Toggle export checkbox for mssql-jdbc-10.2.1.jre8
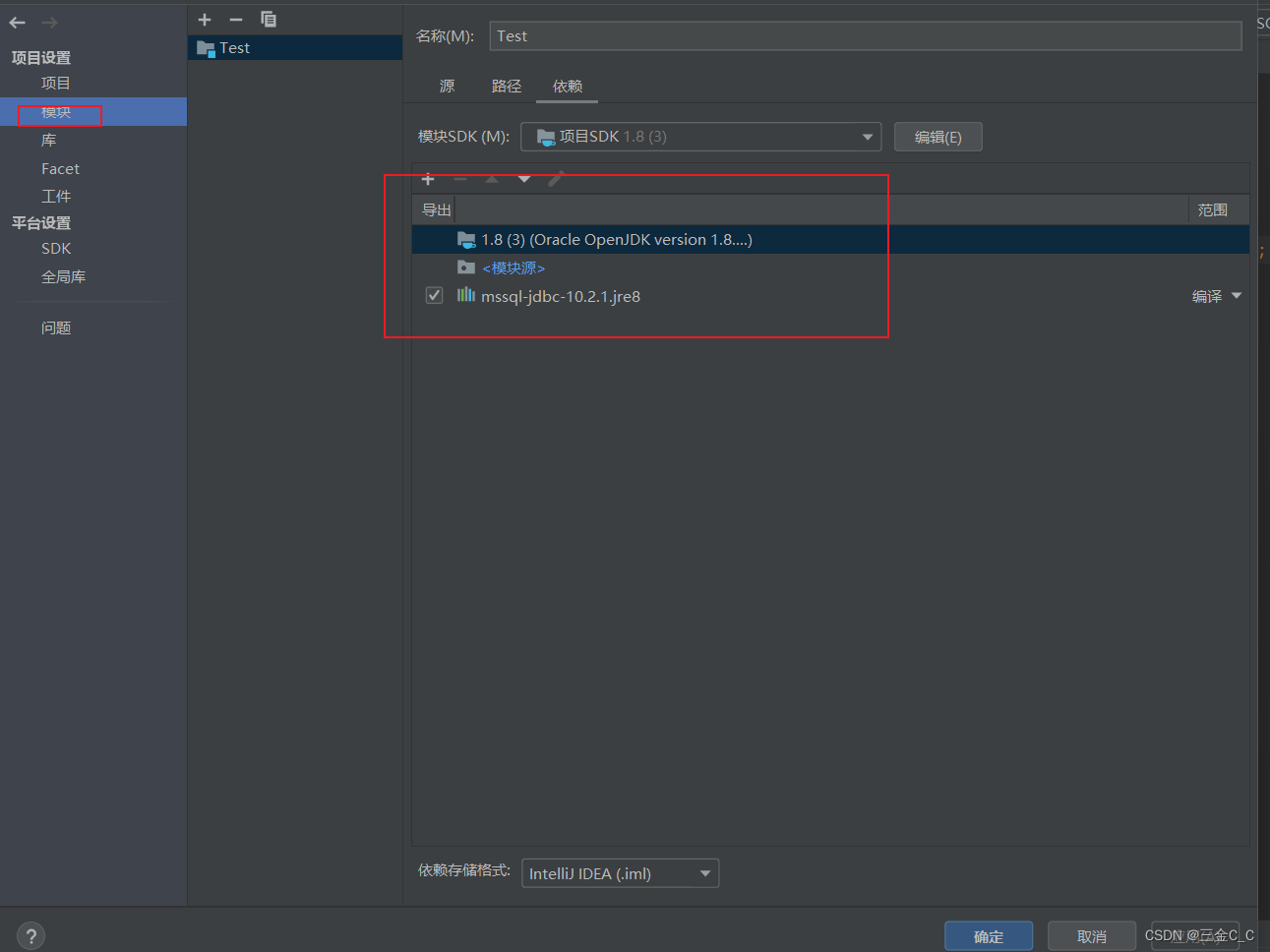The height and width of the screenshot is (952, 1270). [434, 295]
